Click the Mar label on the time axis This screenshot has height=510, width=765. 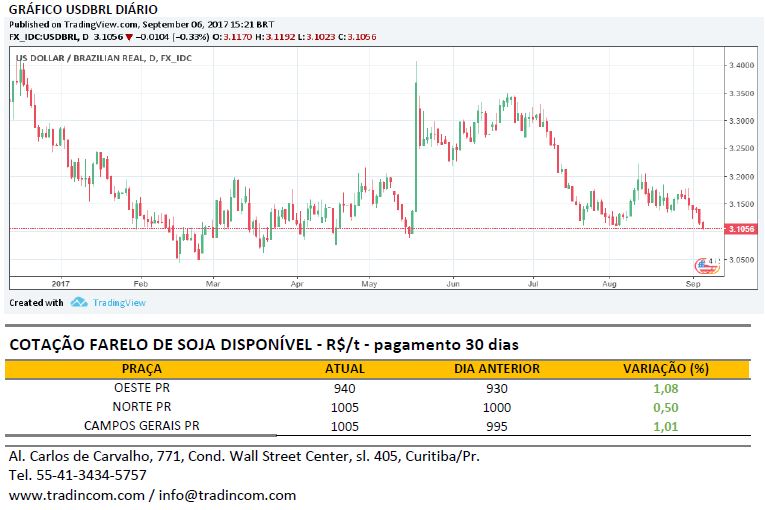[x=213, y=284]
